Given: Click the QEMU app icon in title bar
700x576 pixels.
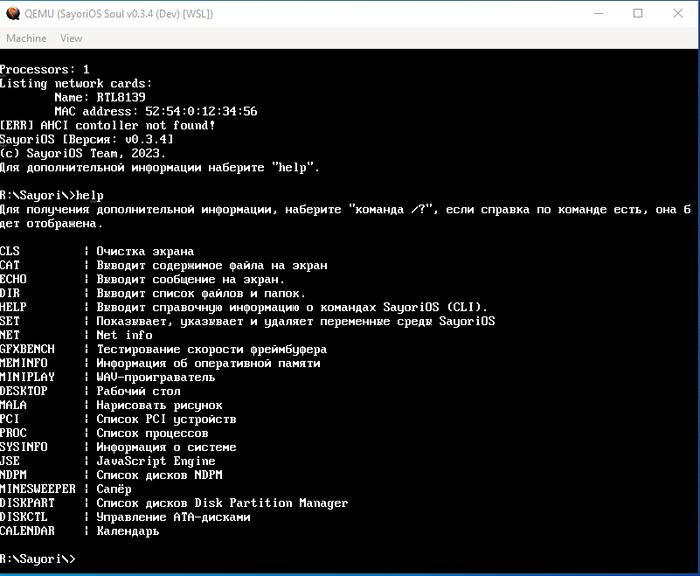Looking at the screenshot, I should click(x=13, y=13).
